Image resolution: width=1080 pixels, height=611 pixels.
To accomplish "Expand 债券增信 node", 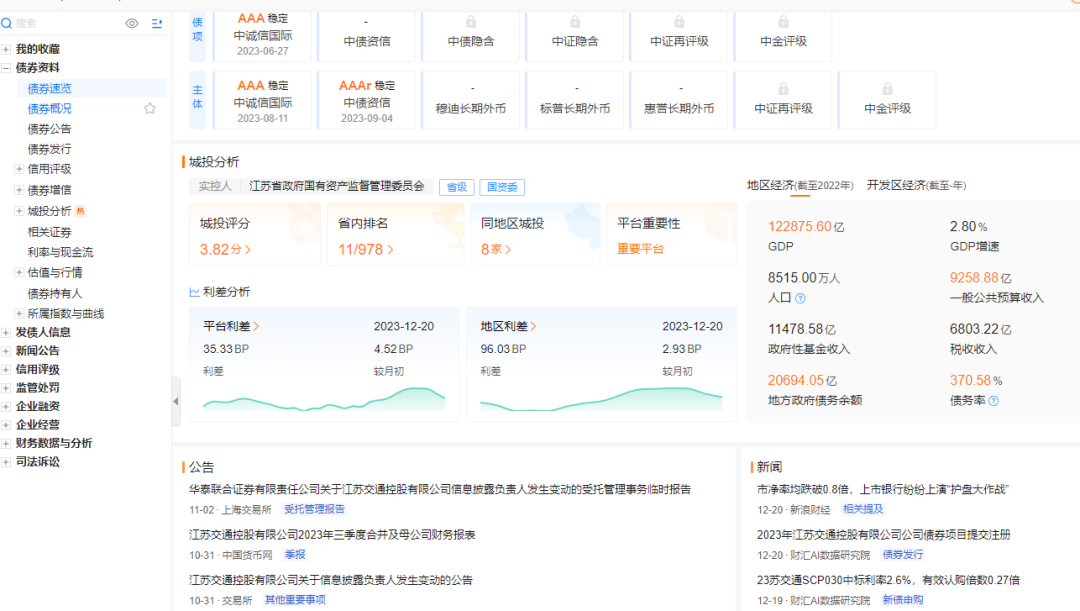I will point(19,189).
